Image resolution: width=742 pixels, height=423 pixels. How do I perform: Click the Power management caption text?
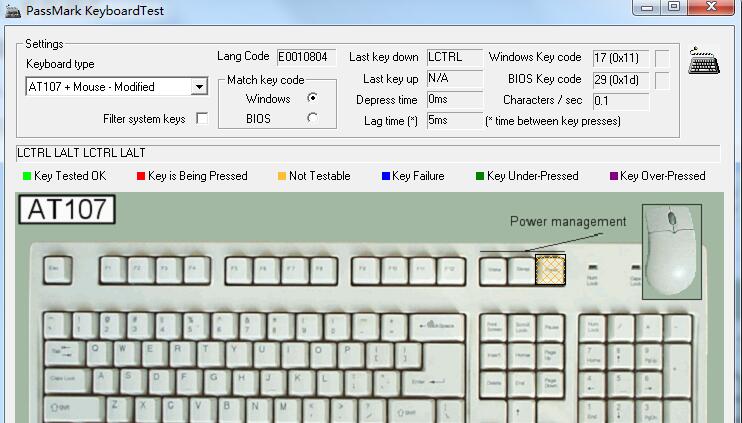[568, 221]
